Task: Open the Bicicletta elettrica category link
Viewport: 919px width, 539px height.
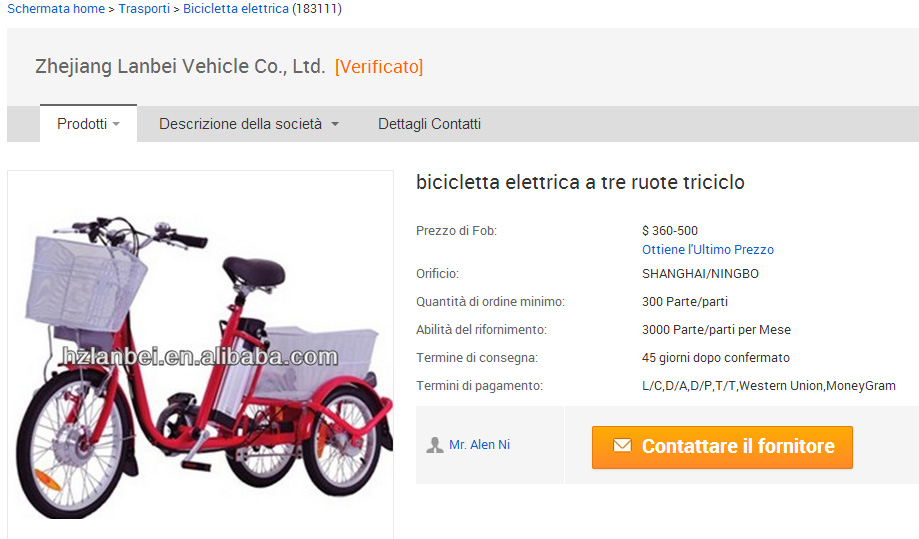Action: pos(236,9)
